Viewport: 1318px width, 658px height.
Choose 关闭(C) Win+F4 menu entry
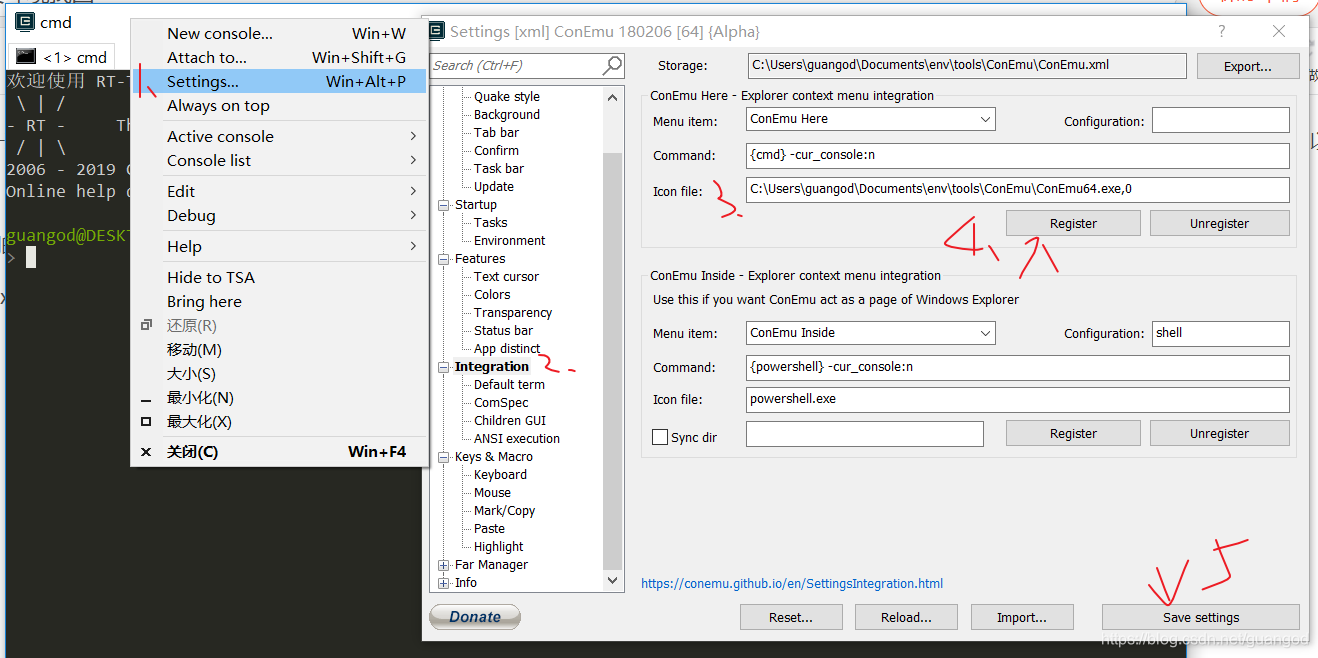click(x=279, y=452)
